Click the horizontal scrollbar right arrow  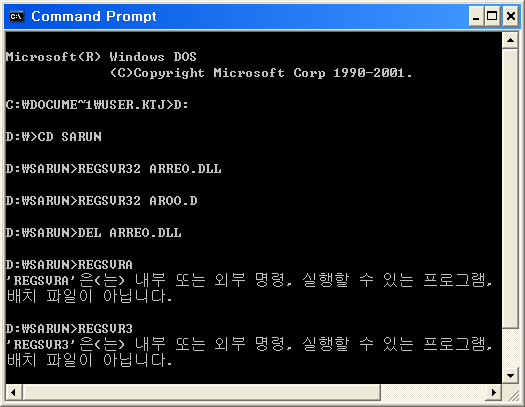(x=494, y=392)
